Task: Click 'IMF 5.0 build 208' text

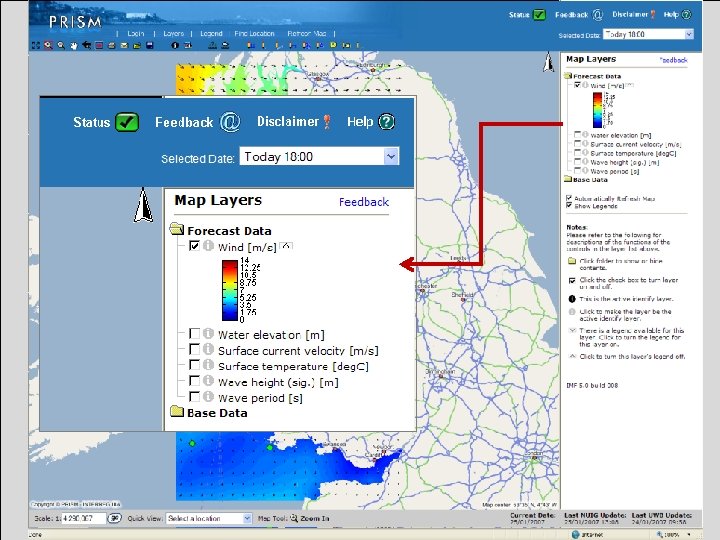Action: tap(592, 385)
